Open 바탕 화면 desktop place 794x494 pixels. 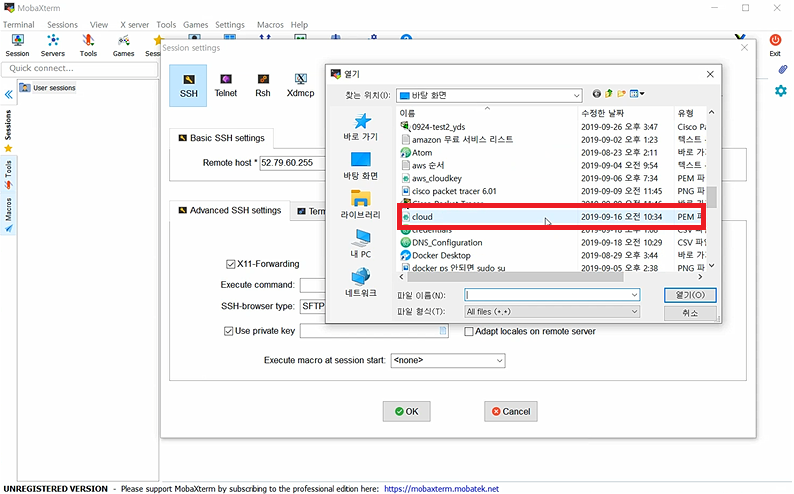coord(361,166)
